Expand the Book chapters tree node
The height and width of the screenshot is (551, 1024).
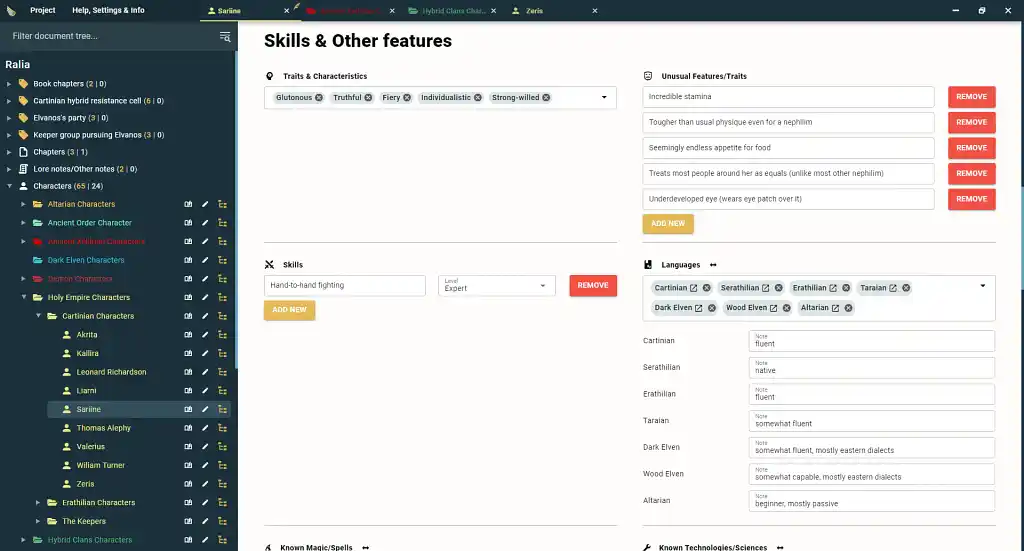click(9, 84)
